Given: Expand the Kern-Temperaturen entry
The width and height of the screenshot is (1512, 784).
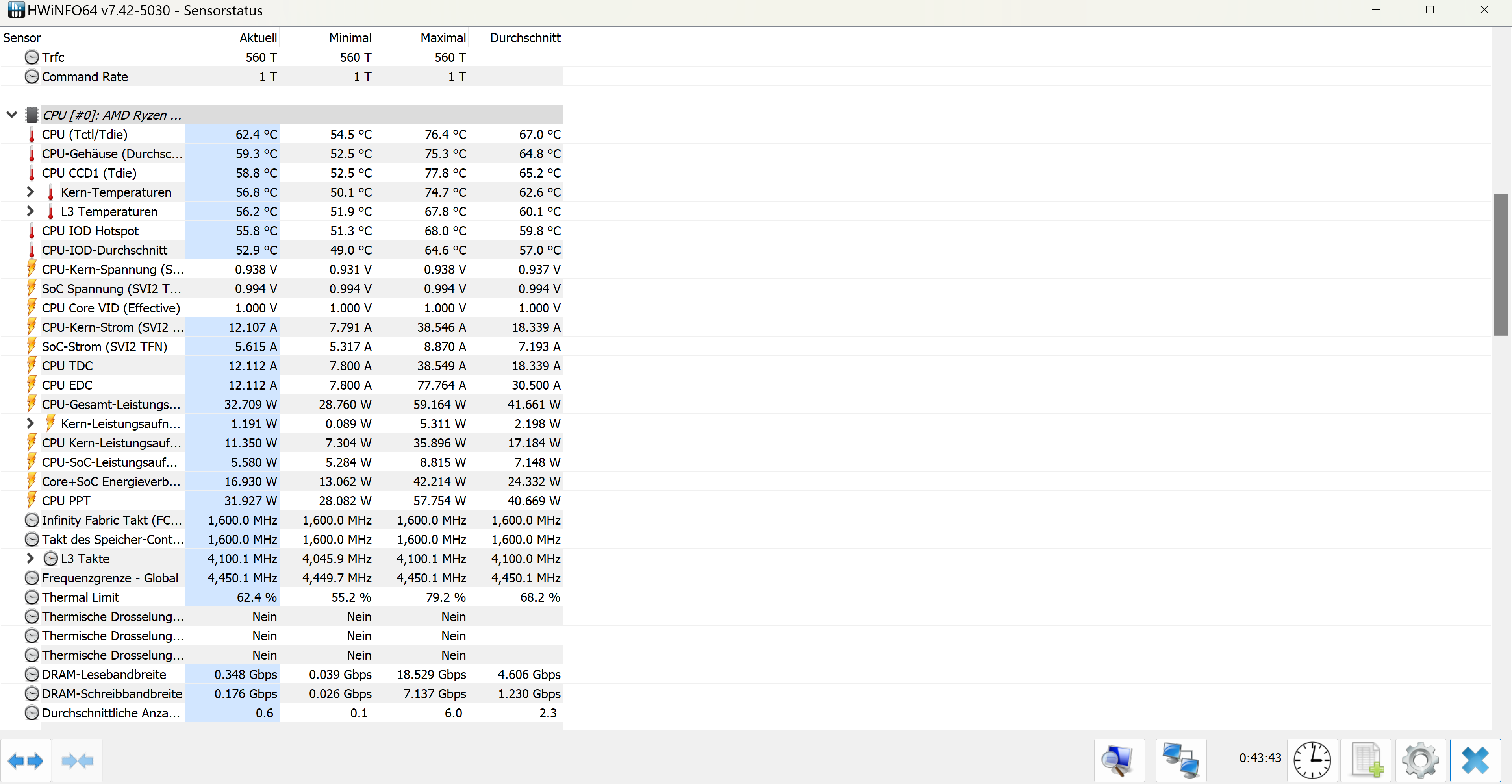Looking at the screenshot, I should (x=30, y=192).
